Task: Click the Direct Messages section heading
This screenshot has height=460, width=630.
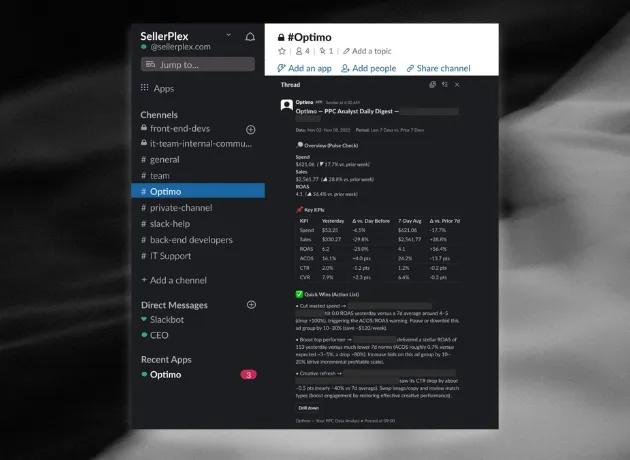Action: coord(174,305)
